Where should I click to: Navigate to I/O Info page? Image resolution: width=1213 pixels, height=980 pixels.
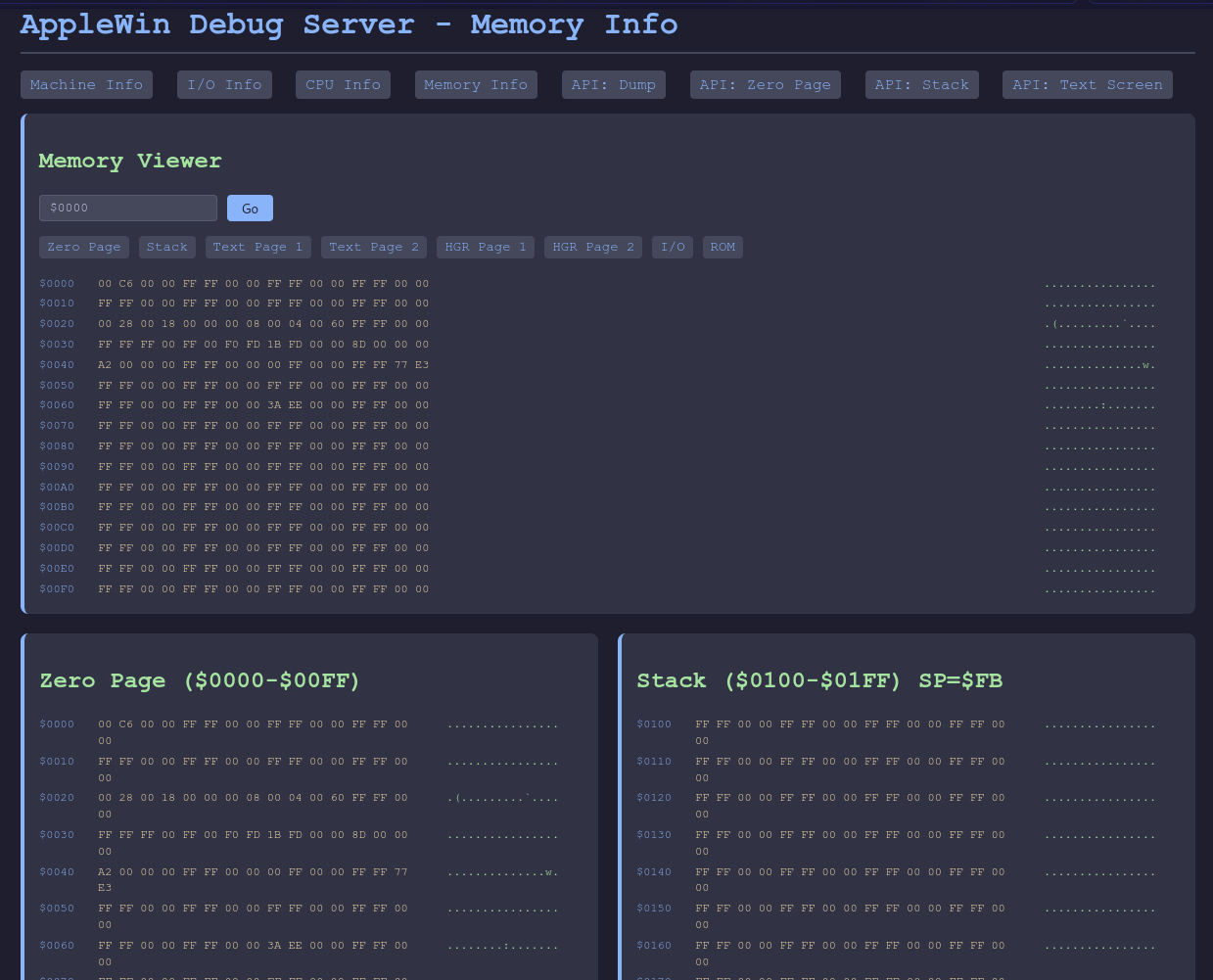[x=224, y=85]
